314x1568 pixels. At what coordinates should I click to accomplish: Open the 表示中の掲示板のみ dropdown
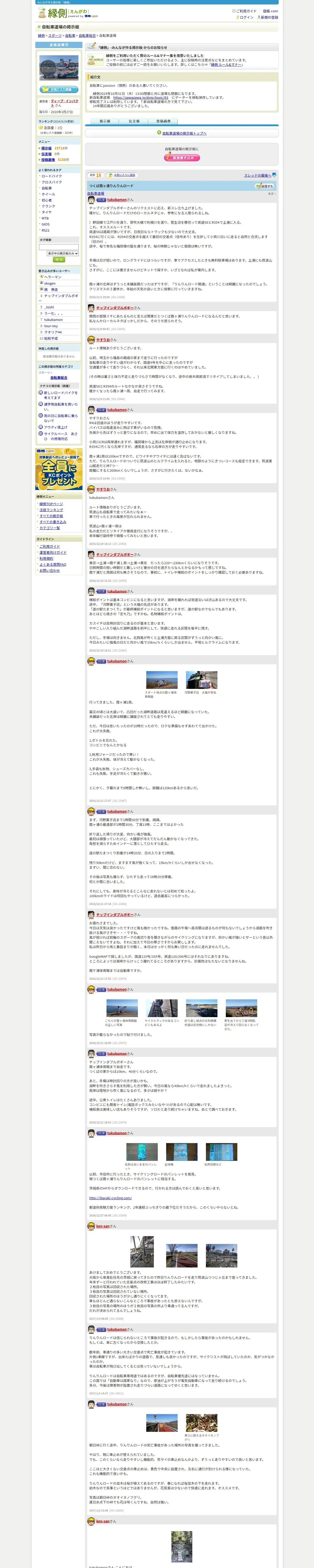click(63, 253)
